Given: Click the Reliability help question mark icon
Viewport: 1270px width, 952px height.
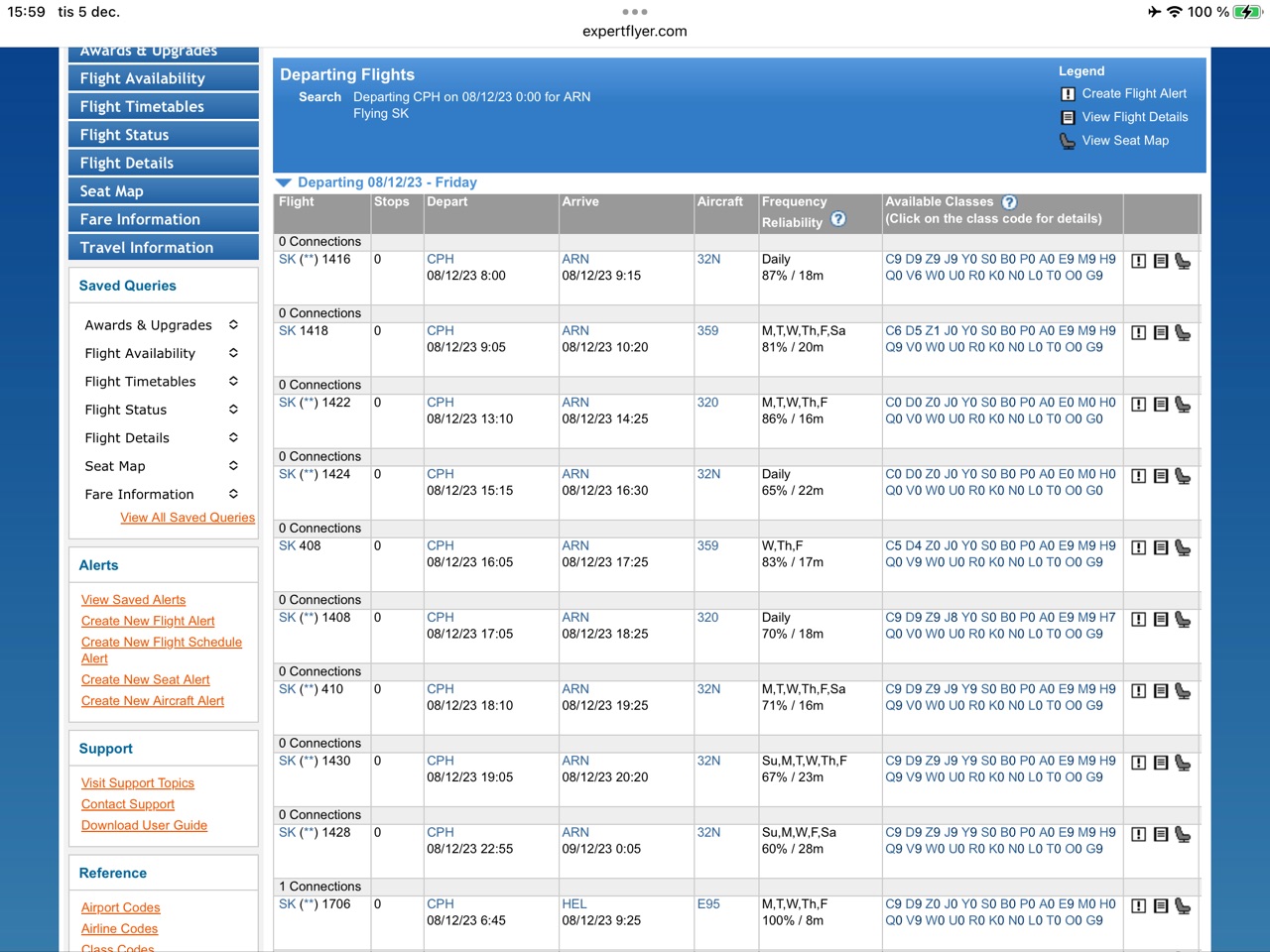Looking at the screenshot, I should [838, 220].
